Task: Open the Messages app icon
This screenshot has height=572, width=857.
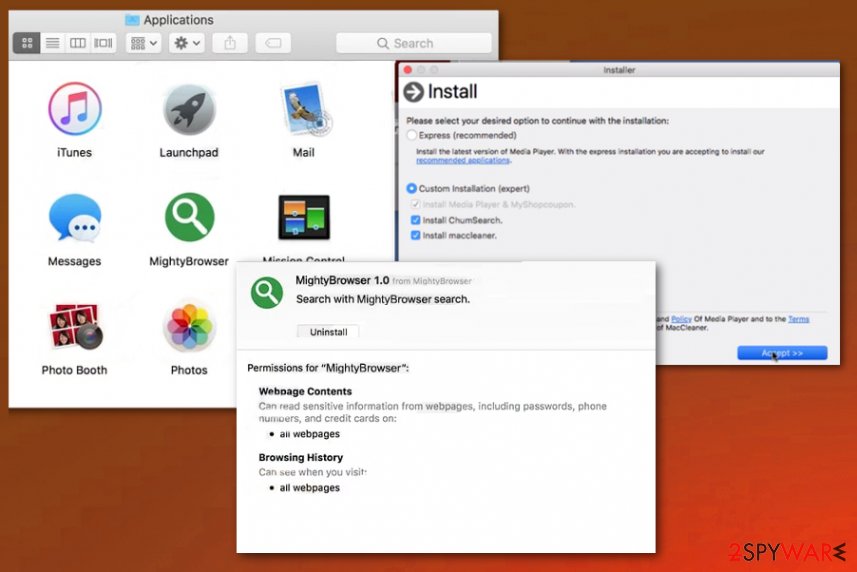Action: (74, 218)
